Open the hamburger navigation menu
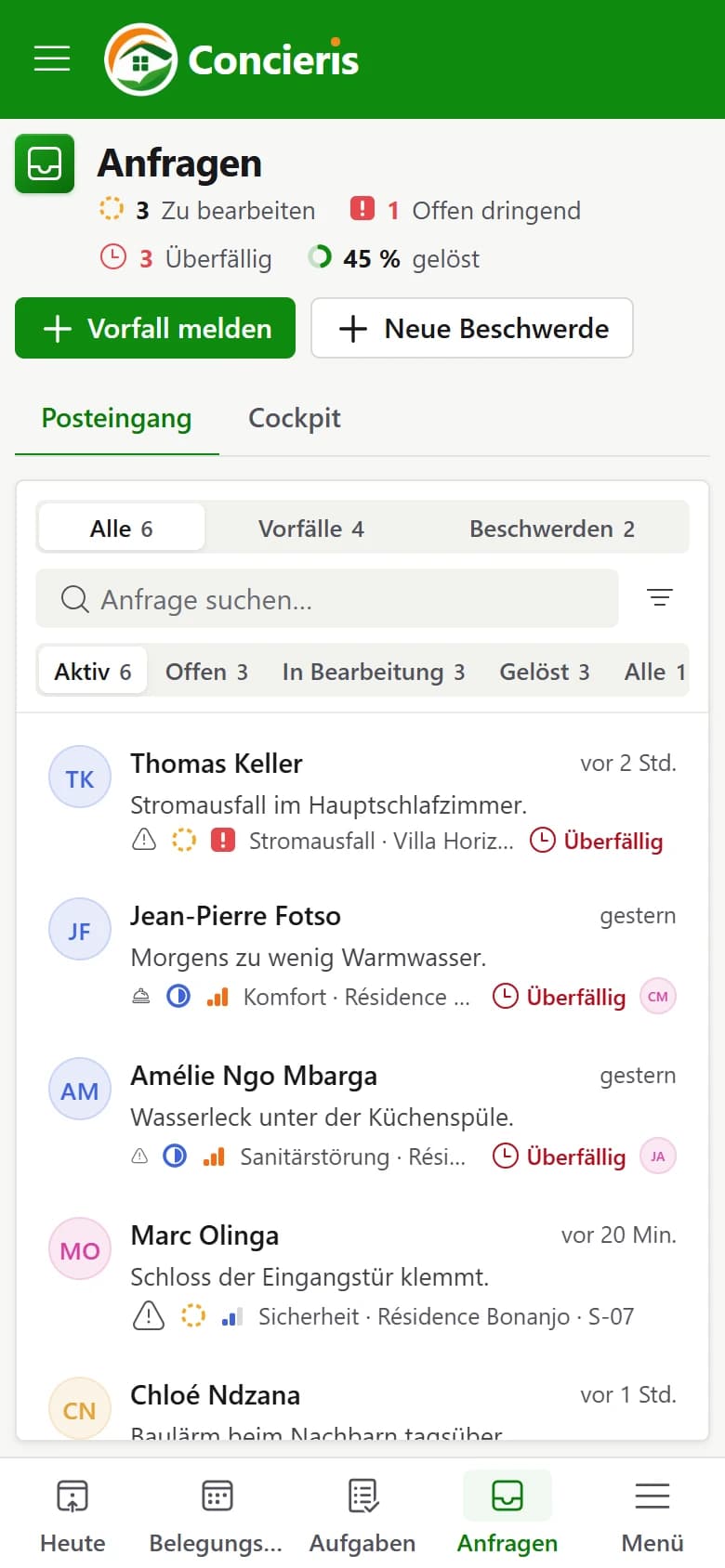This screenshot has width=725, height=1568. (x=52, y=59)
